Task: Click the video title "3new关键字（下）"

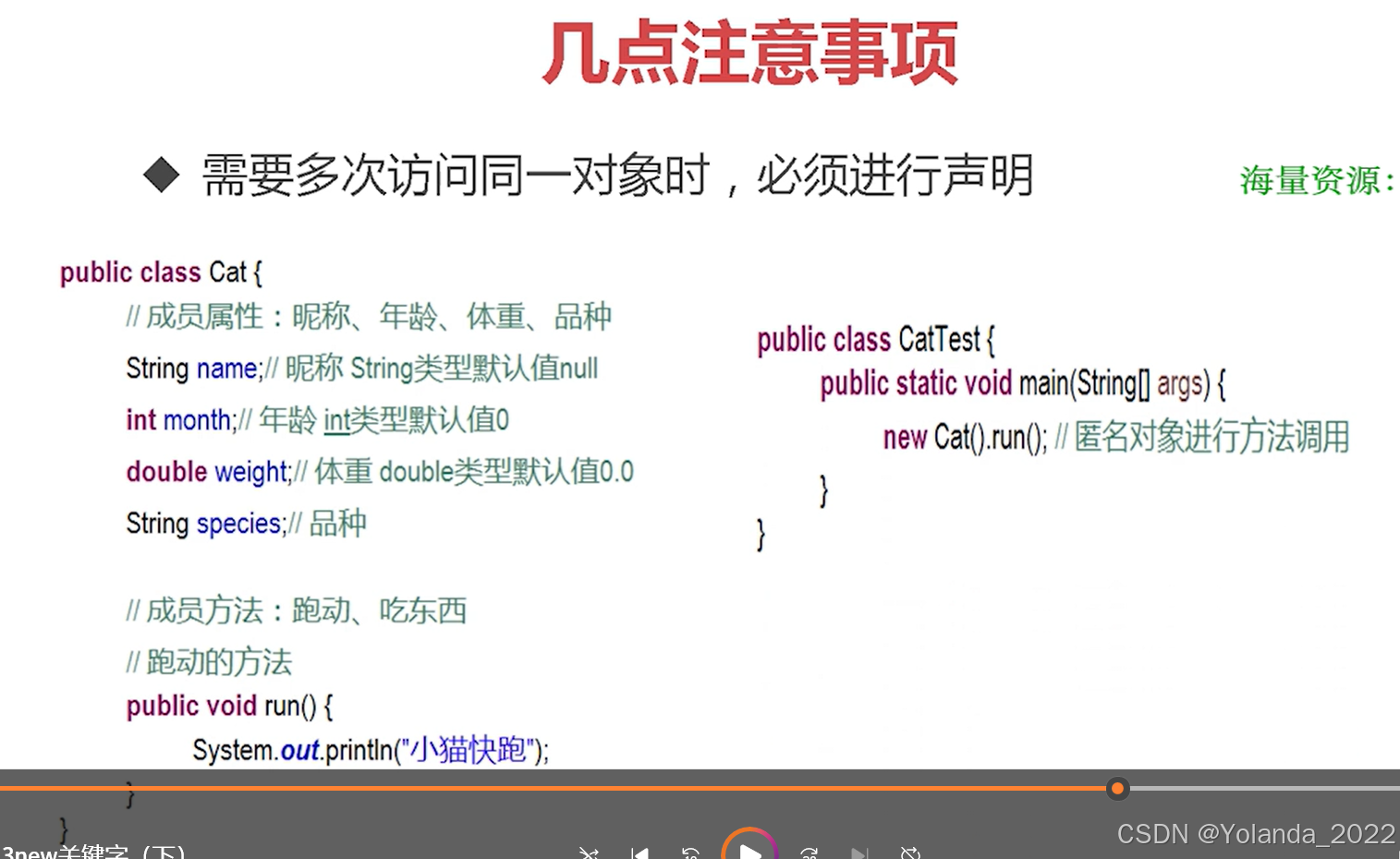Action: coord(92,852)
